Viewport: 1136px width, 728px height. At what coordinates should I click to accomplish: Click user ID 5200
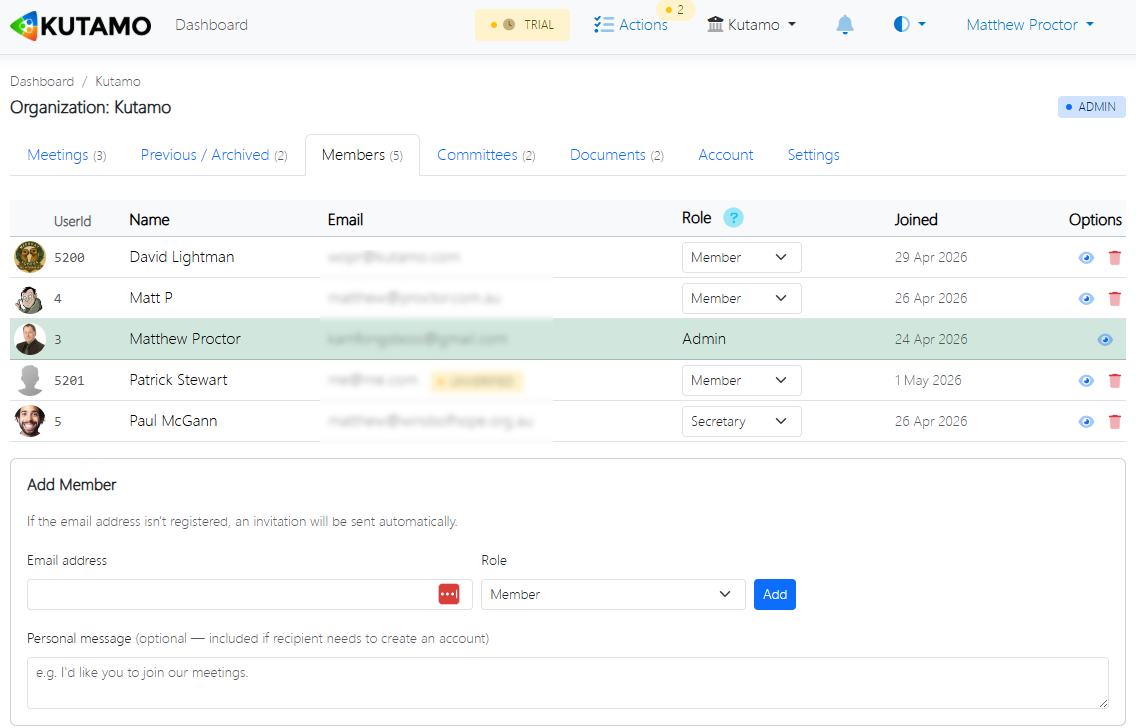(70, 257)
